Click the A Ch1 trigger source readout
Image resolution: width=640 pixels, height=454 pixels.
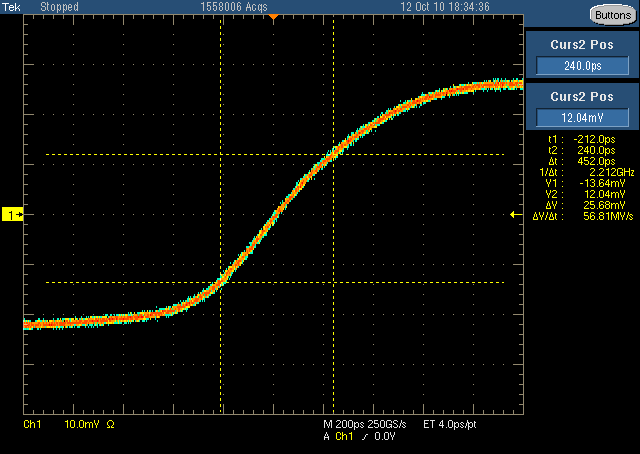click(338, 436)
